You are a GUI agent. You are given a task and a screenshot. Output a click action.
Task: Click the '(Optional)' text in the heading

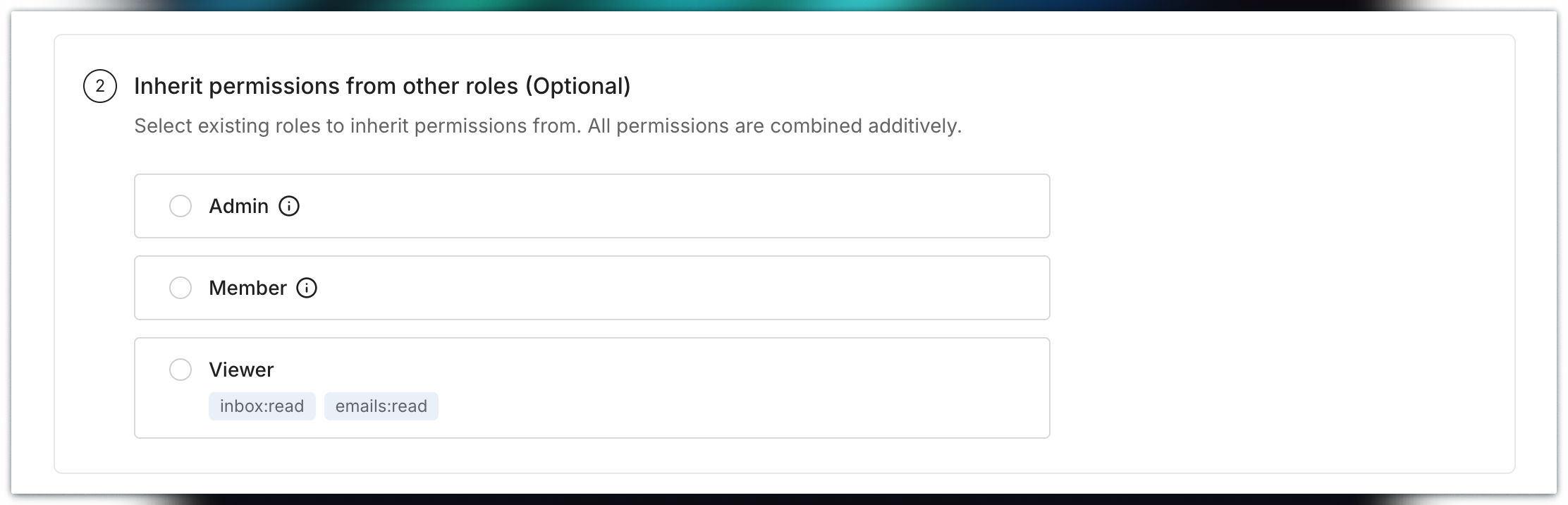(577, 86)
